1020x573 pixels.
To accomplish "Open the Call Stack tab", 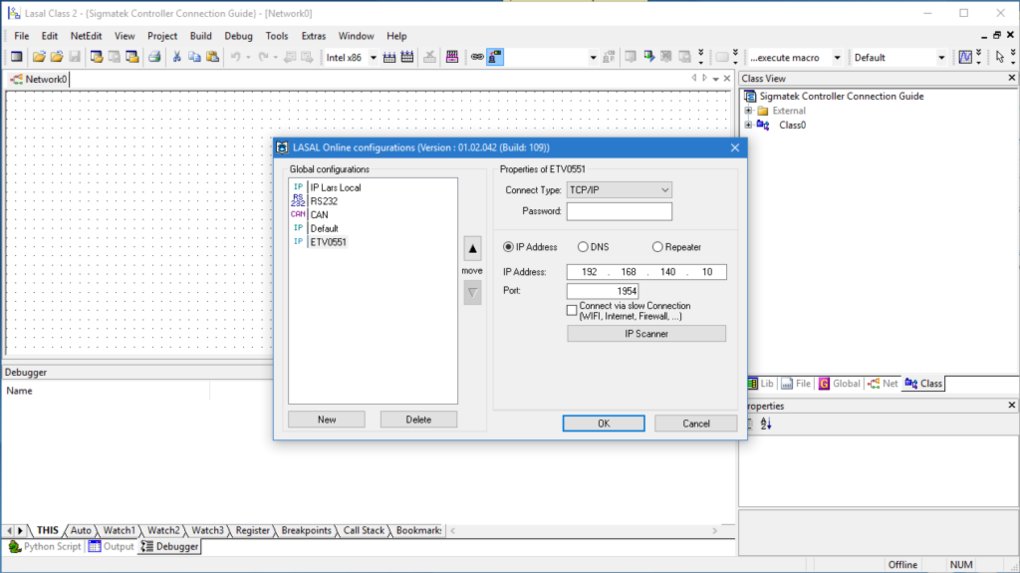I will click(364, 531).
